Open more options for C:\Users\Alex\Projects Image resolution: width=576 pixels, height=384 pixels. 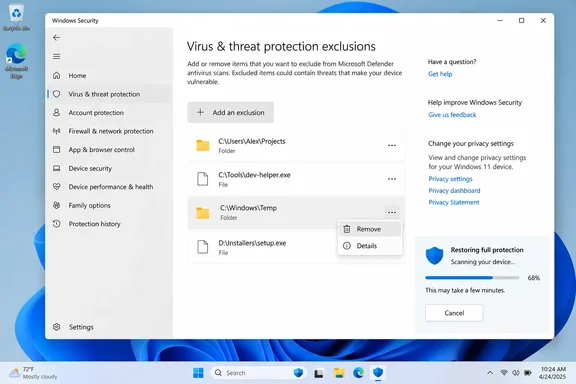(392, 146)
